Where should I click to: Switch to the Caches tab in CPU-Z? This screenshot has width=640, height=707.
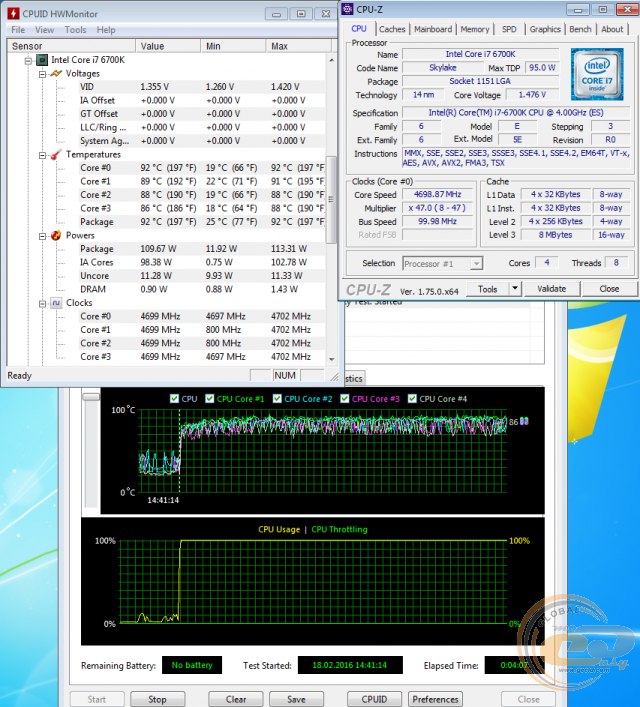pyautogui.click(x=392, y=29)
